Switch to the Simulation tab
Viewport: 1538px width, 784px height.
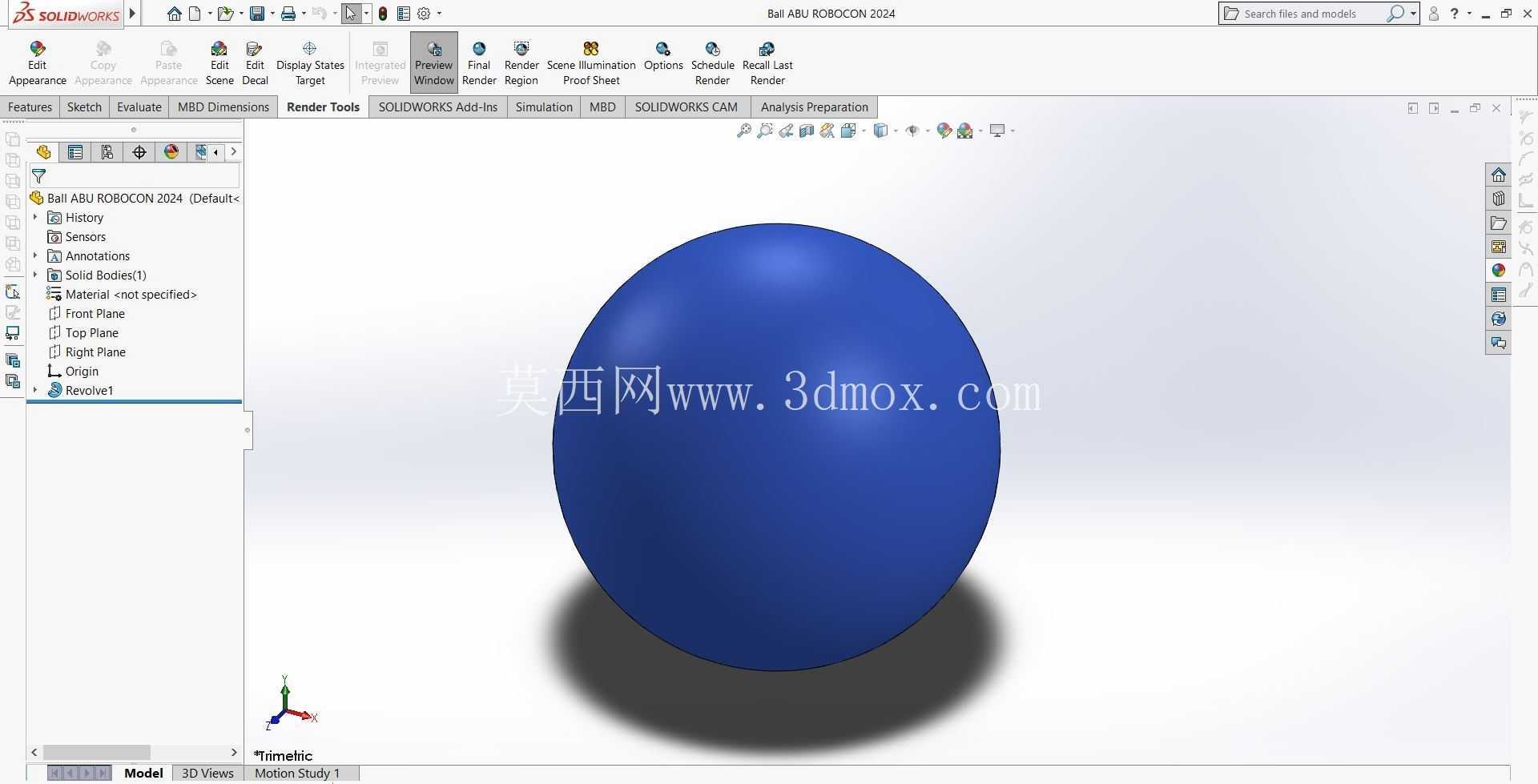(544, 107)
